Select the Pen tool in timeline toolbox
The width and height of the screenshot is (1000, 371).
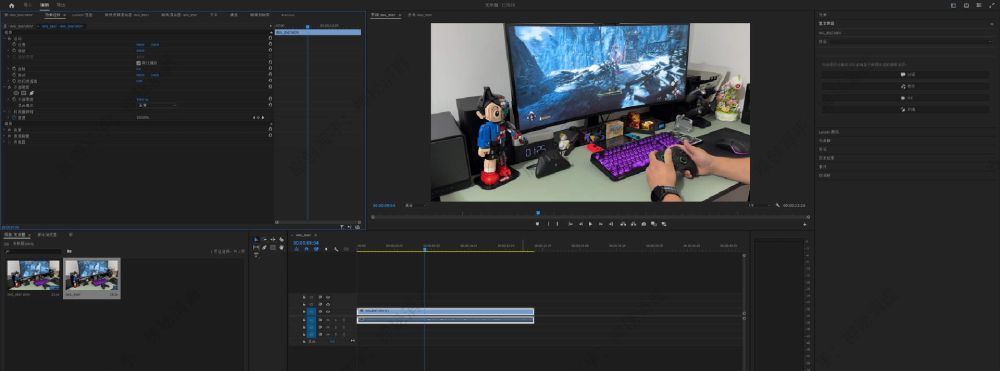(265, 247)
